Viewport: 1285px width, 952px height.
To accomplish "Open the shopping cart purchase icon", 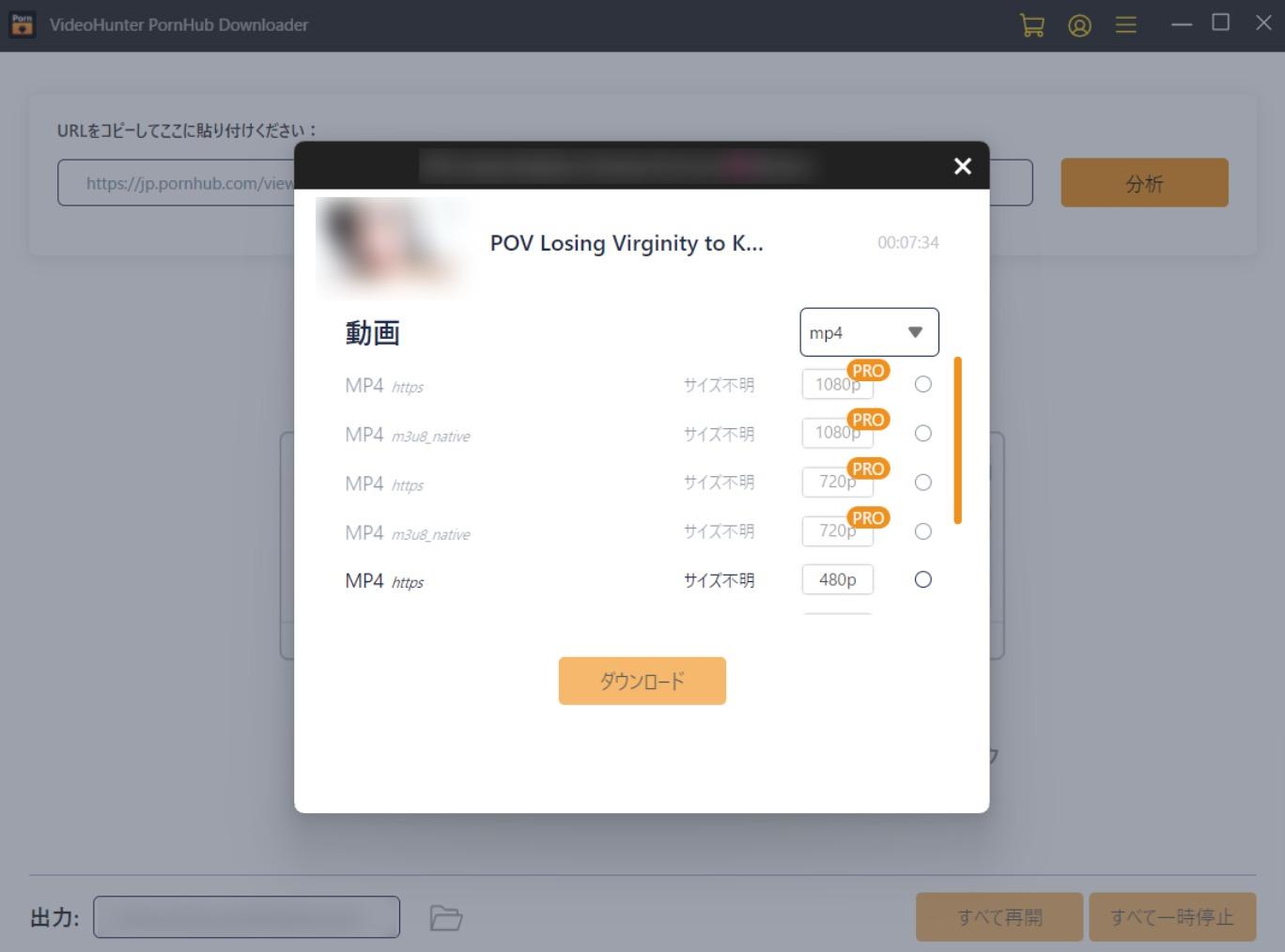I will [1031, 25].
